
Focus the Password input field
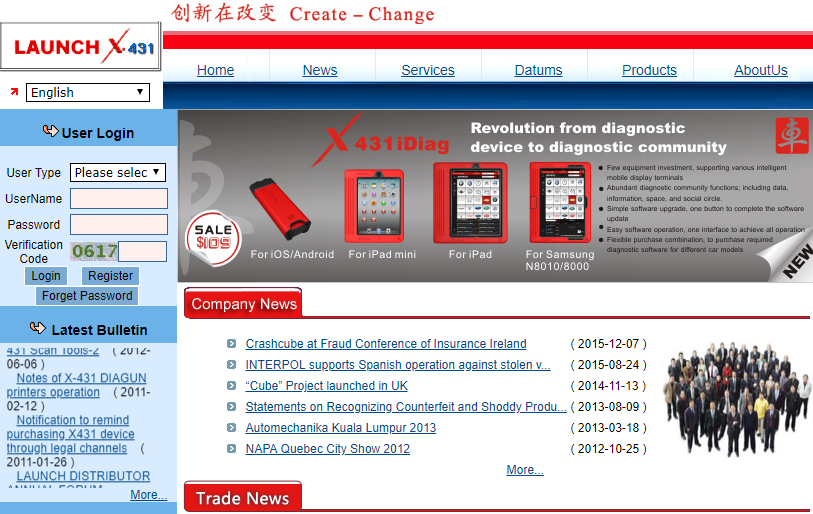(119, 225)
